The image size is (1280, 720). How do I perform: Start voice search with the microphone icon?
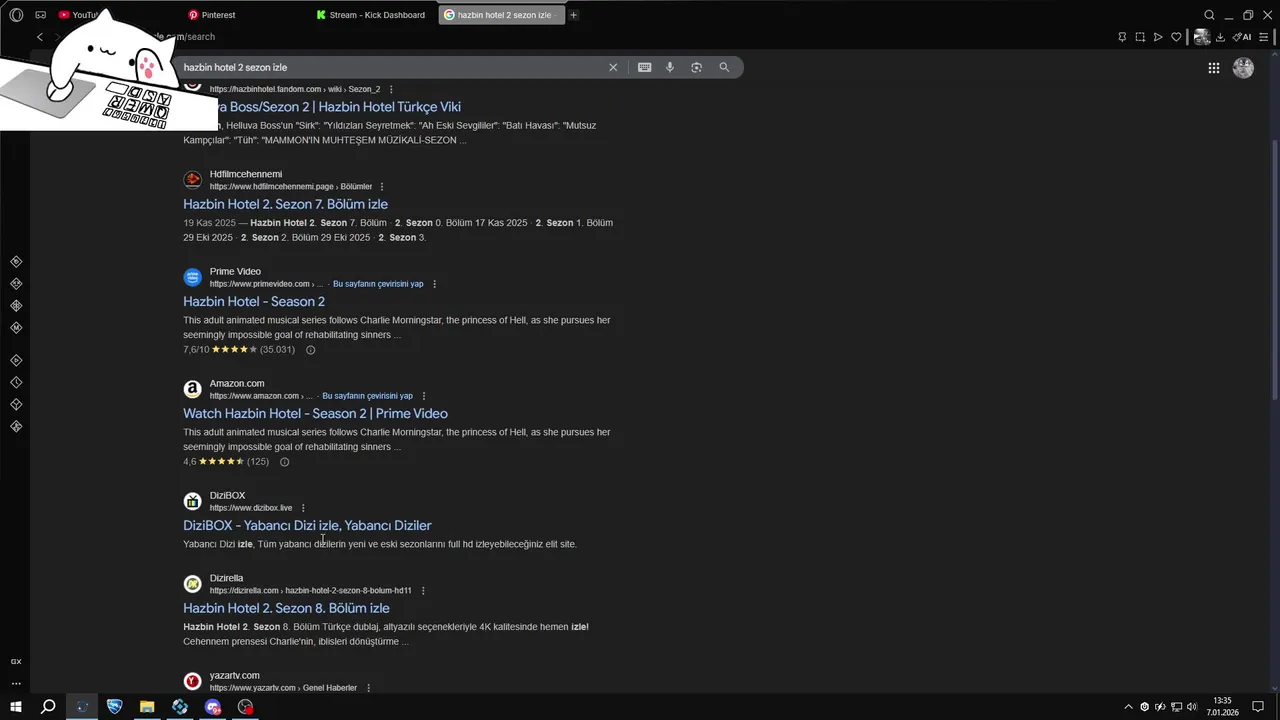click(x=670, y=67)
